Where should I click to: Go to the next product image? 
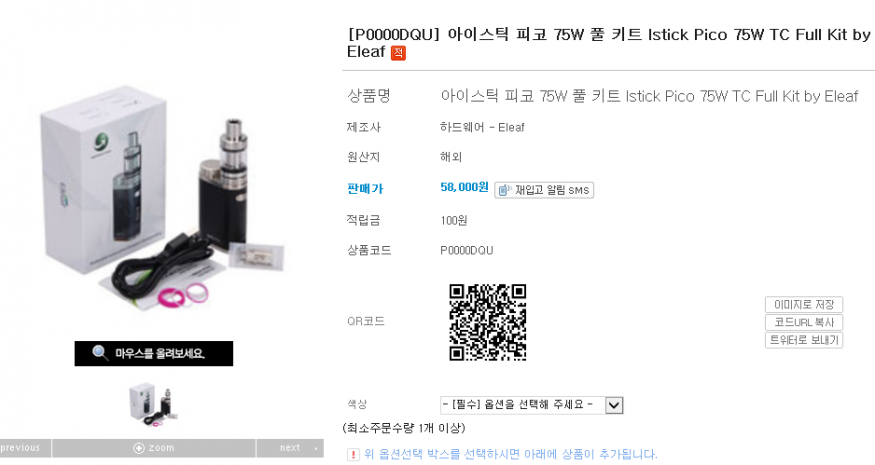tap(290, 448)
